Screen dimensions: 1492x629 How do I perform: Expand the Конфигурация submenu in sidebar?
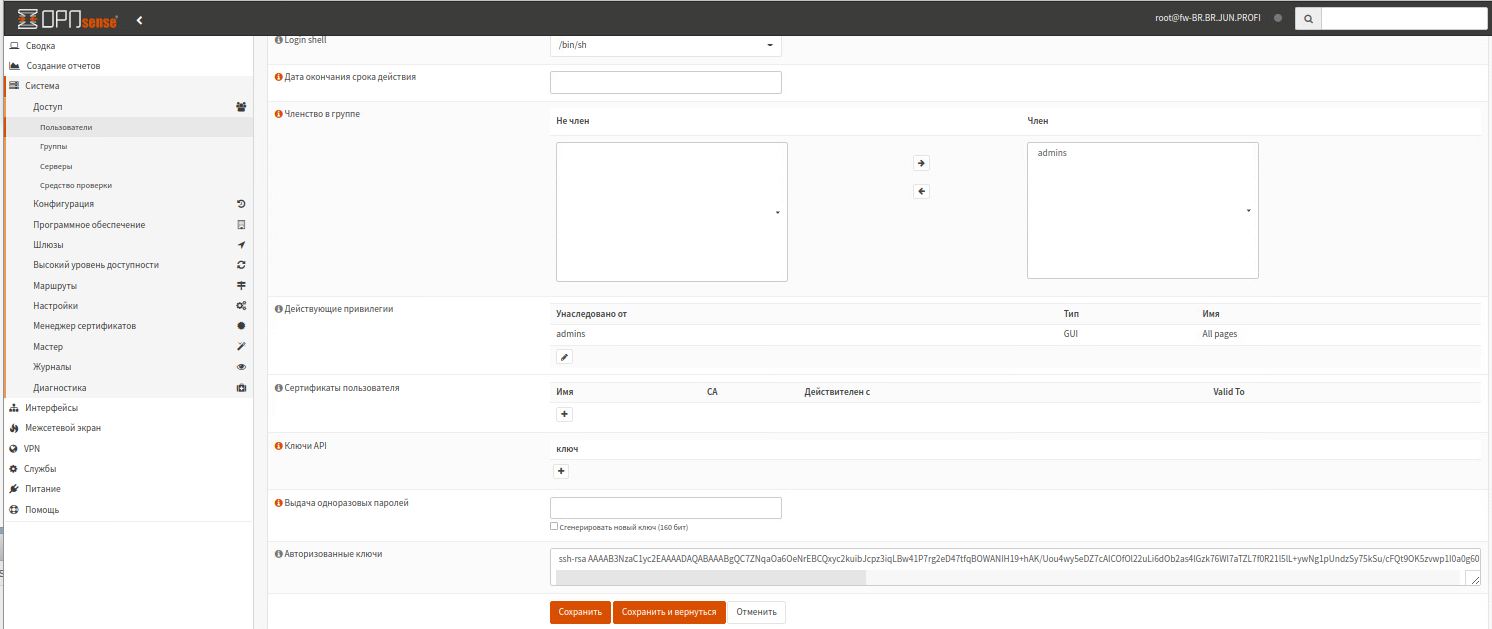63,204
